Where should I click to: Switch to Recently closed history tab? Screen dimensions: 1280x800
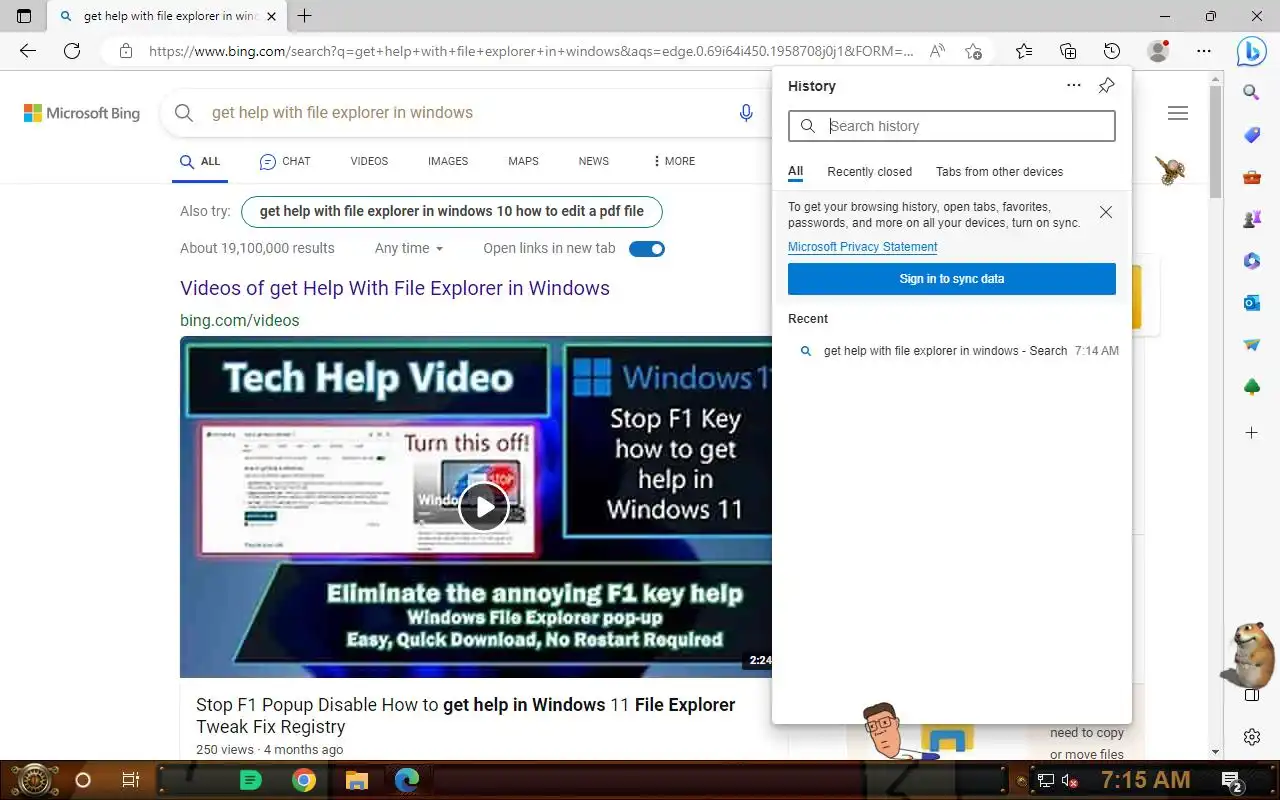[x=870, y=172]
